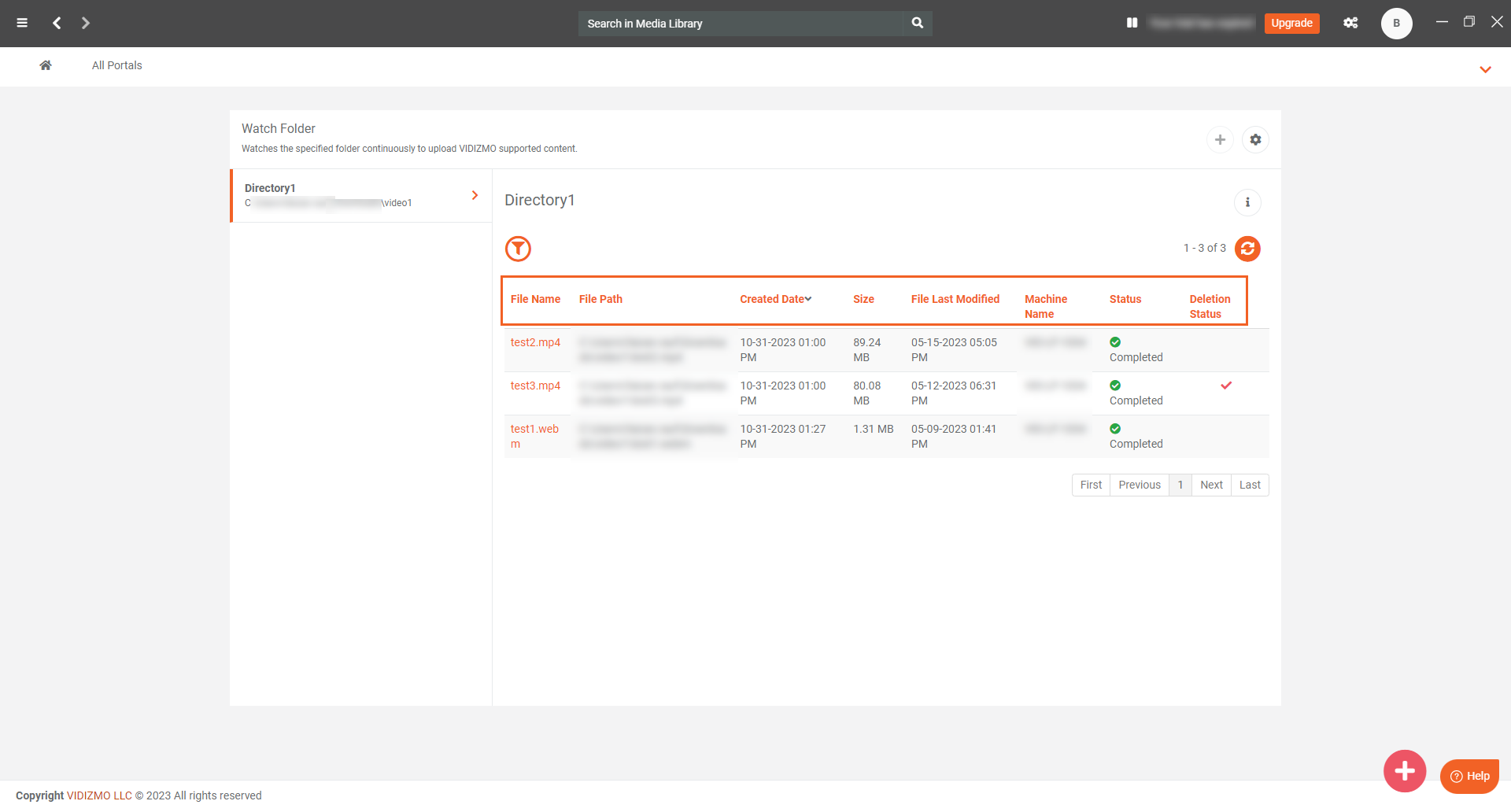
Task: Open the user profile avatar B
Action: (x=1396, y=23)
